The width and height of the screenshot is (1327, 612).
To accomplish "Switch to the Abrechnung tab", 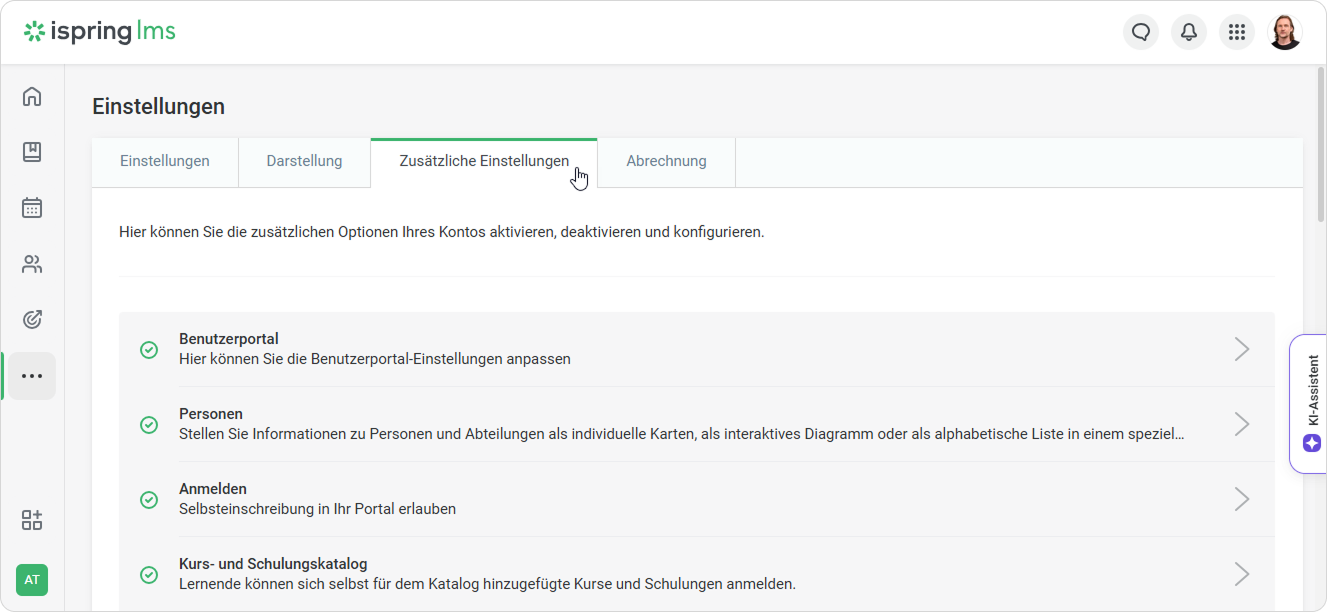I will pos(666,161).
